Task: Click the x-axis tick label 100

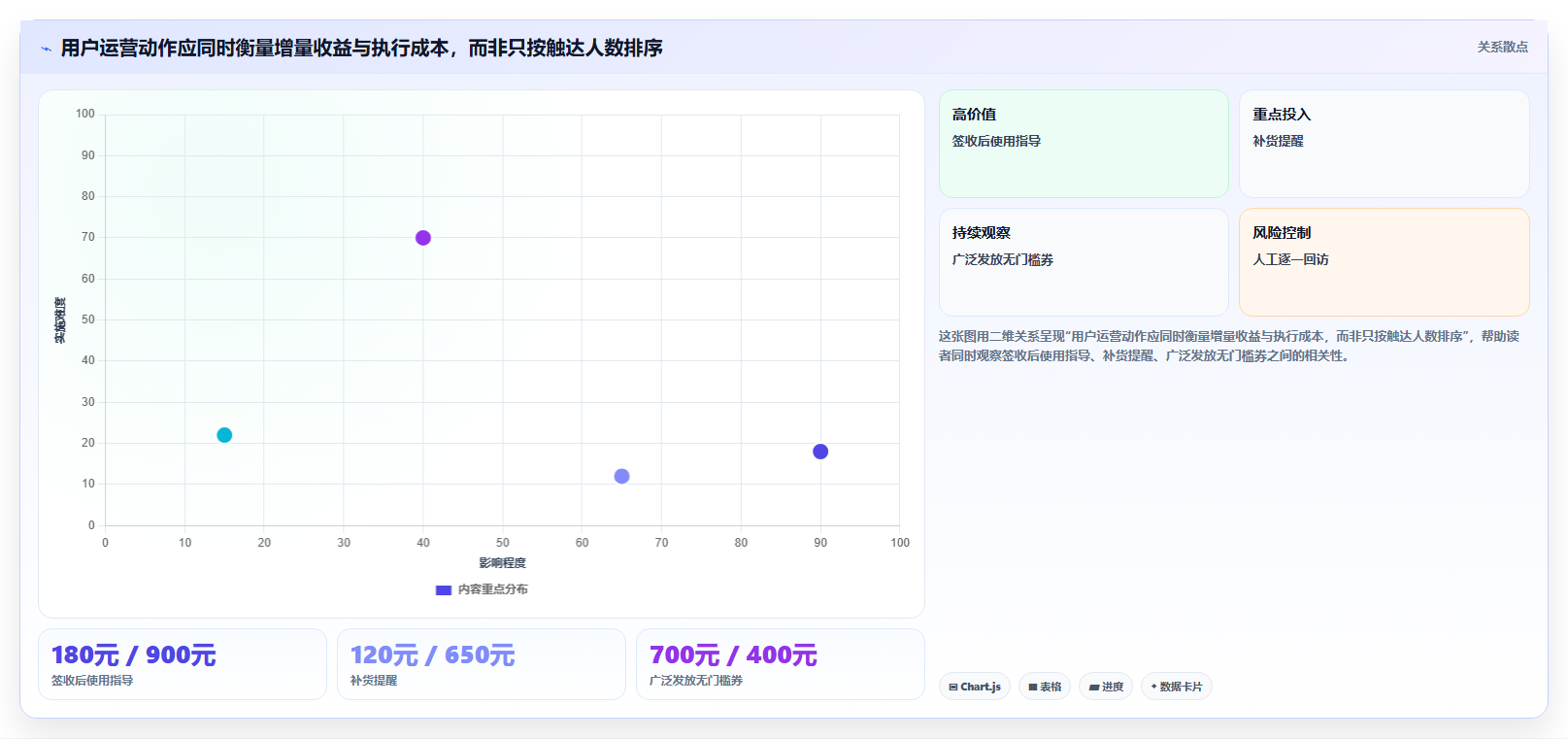Action: pyautogui.click(x=900, y=543)
